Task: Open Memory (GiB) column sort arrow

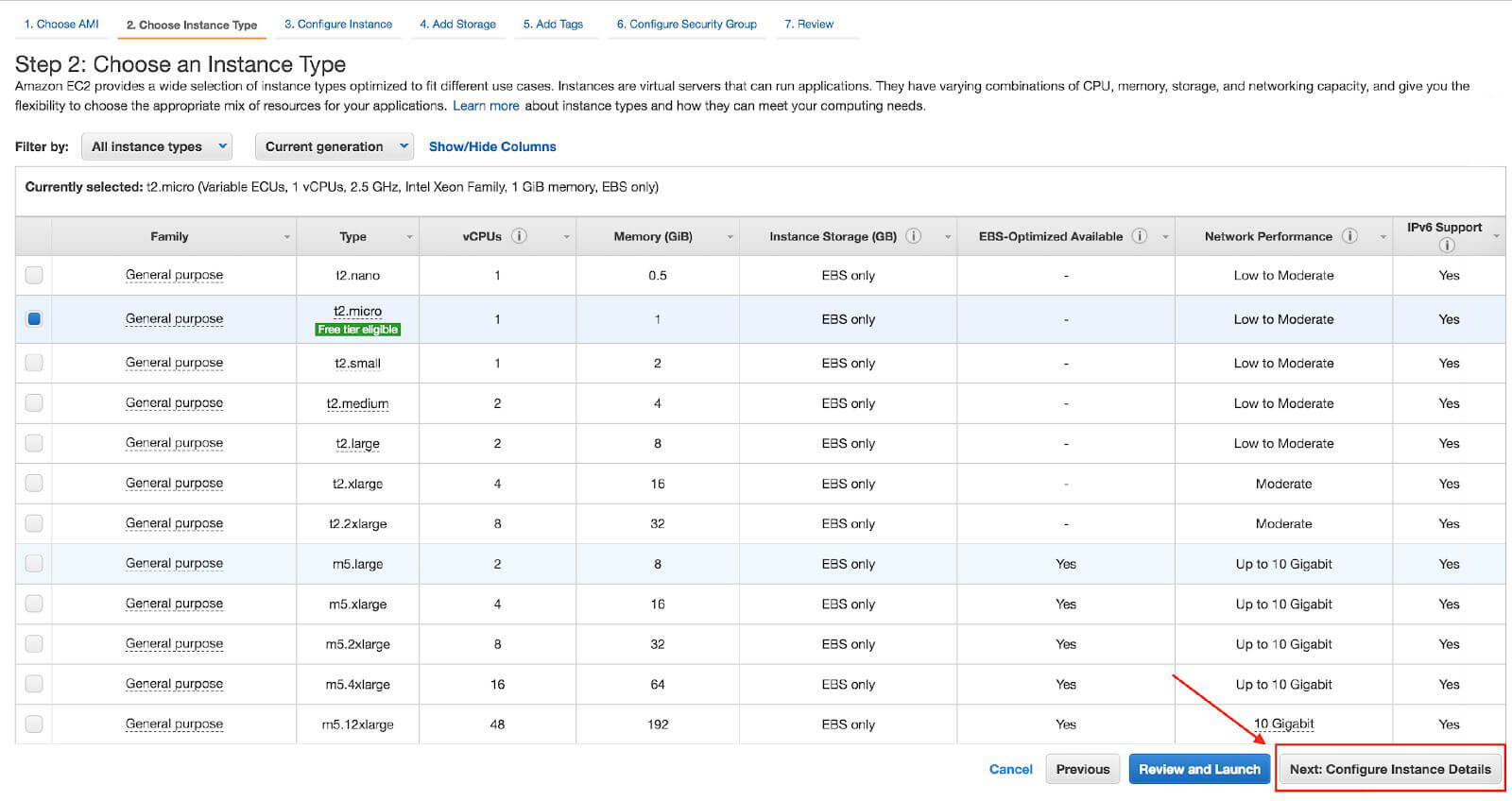Action: pyautogui.click(x=730, y=237)
